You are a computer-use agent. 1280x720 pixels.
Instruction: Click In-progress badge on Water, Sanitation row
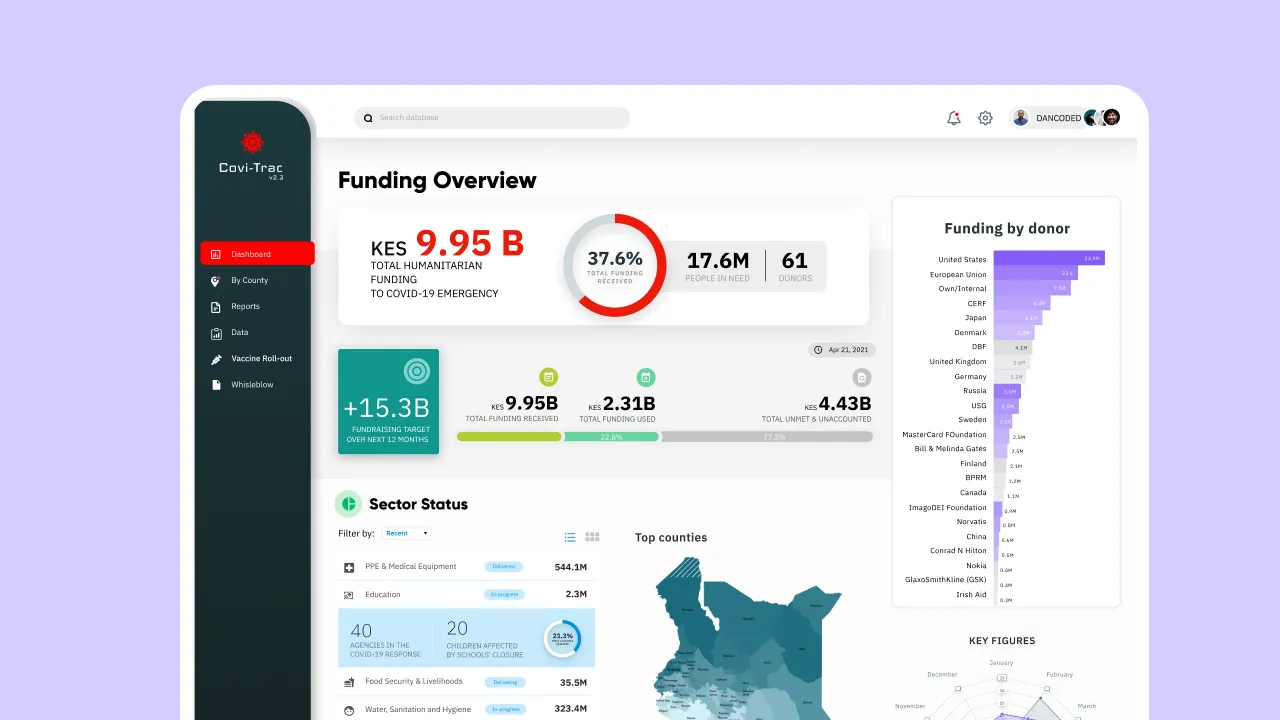504,709
